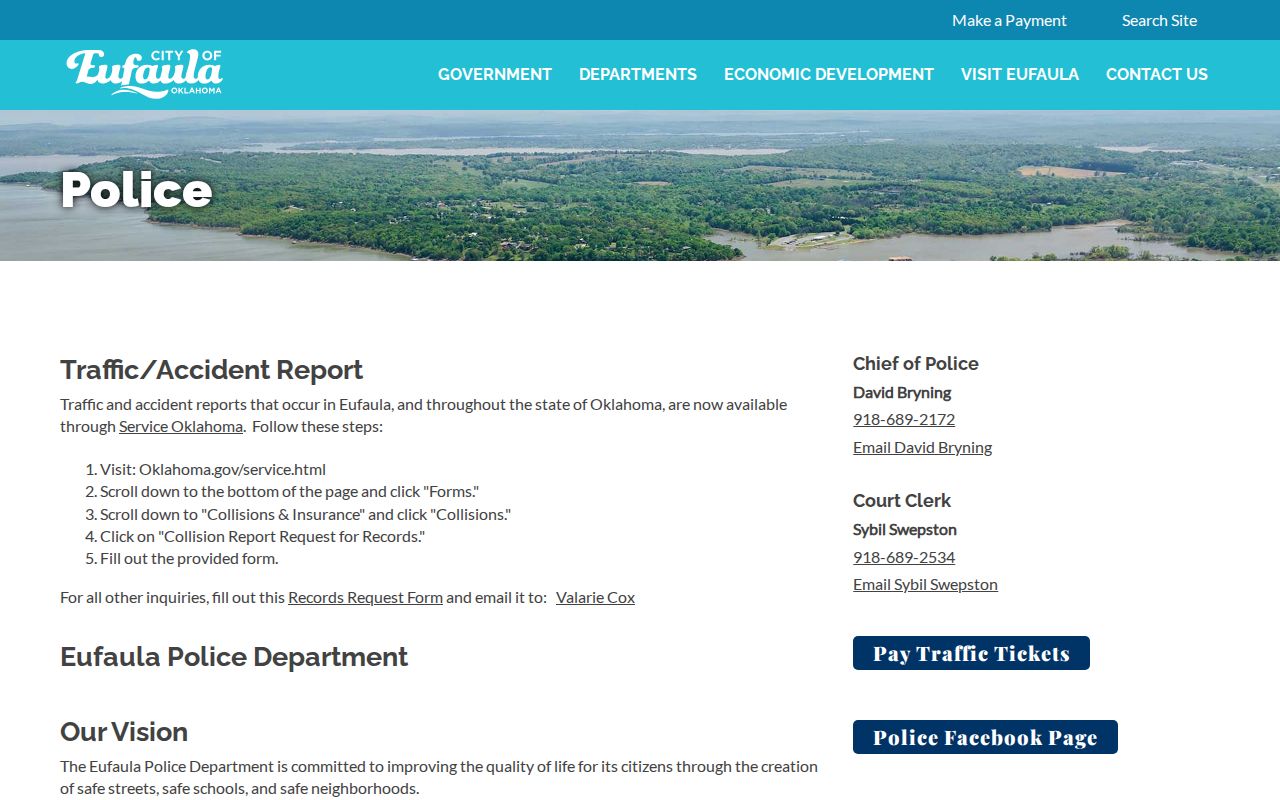The image size is (1280, 800).
Task: Click the name Sybil Swepston
Action: [x=905, y=529]
